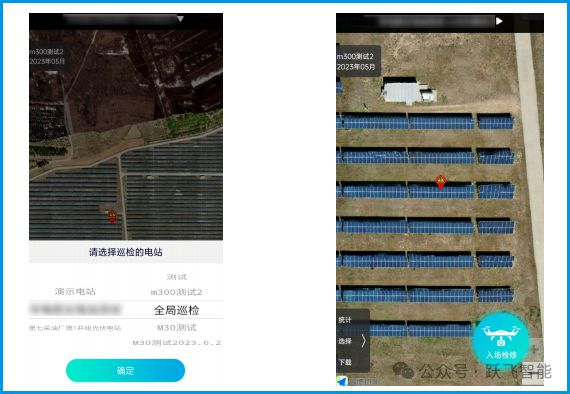Expand the 选择 chevron arrow

(x=363, y=341)
